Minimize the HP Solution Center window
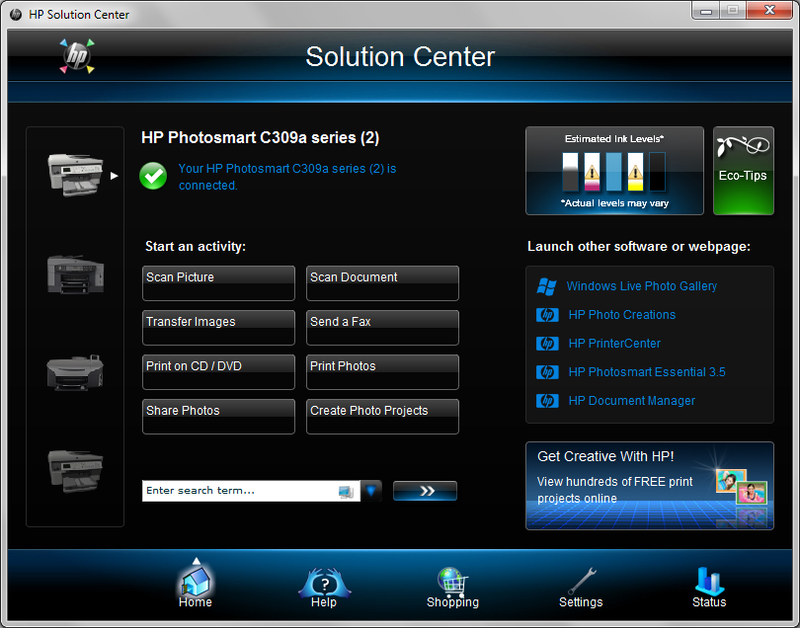 click(706, 11)
